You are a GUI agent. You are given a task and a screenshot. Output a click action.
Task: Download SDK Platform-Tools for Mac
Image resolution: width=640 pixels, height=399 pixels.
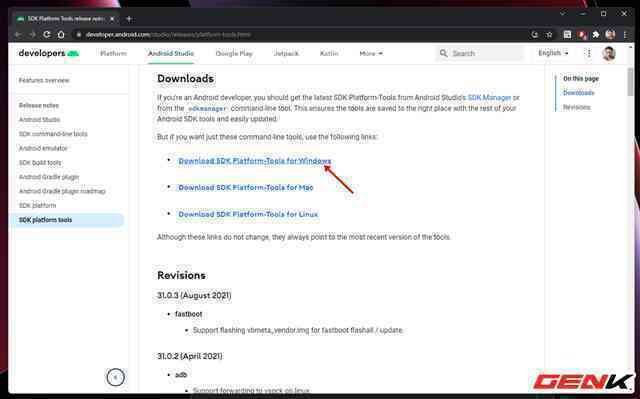click(246, 188)
